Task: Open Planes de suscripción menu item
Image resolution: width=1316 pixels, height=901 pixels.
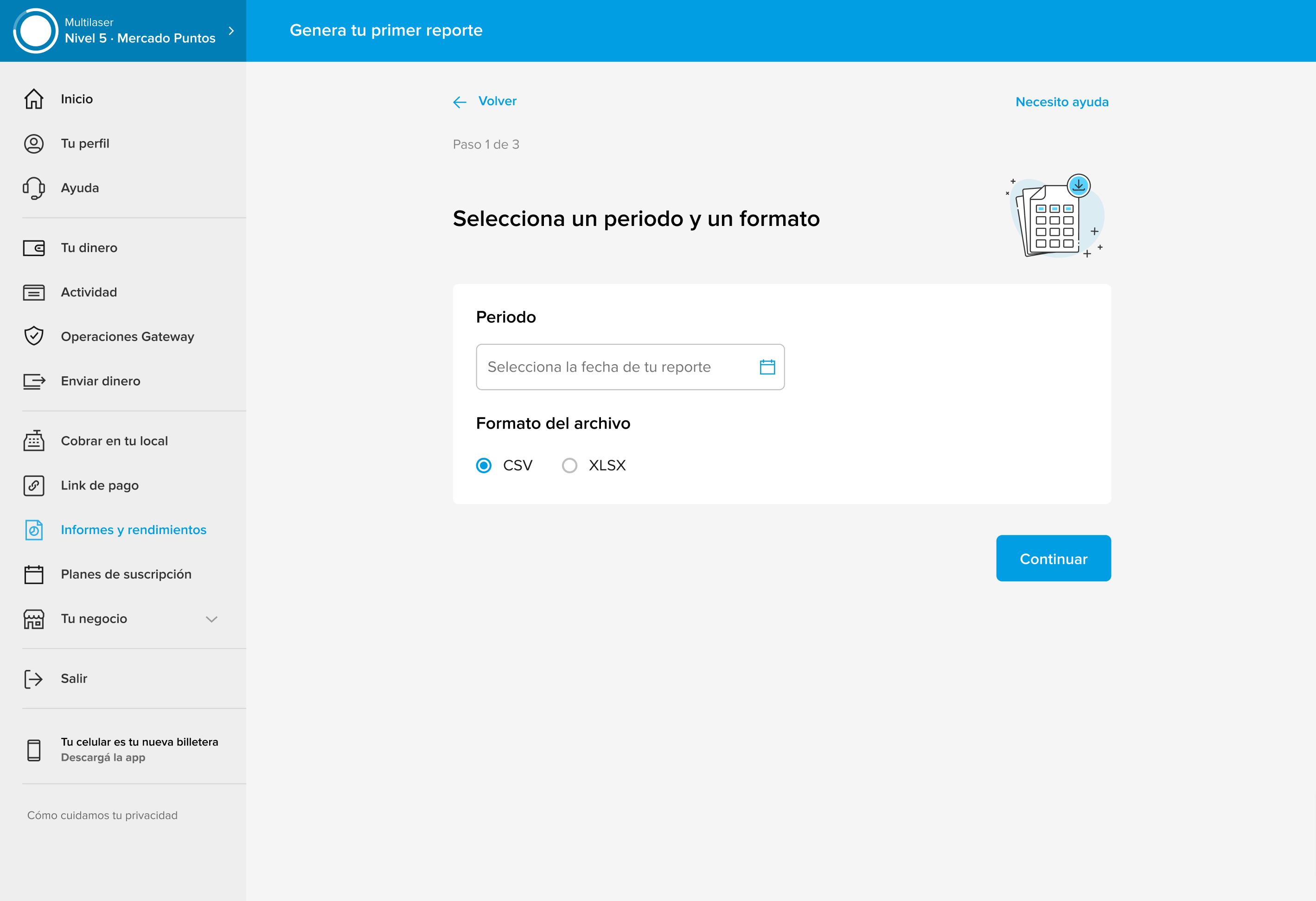Action: (126, 574)
